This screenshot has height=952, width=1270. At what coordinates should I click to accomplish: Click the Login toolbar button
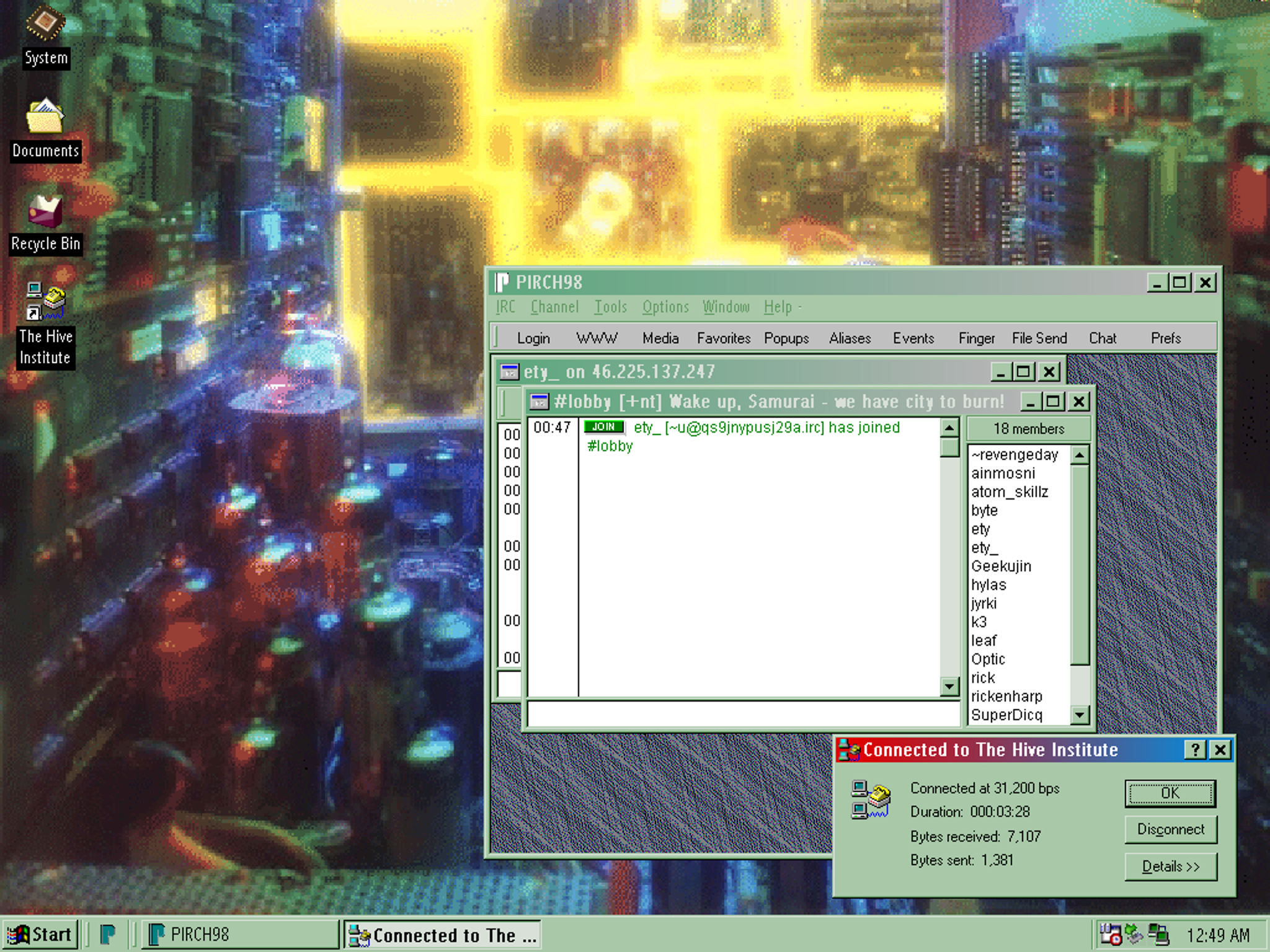tap(533, 338)
